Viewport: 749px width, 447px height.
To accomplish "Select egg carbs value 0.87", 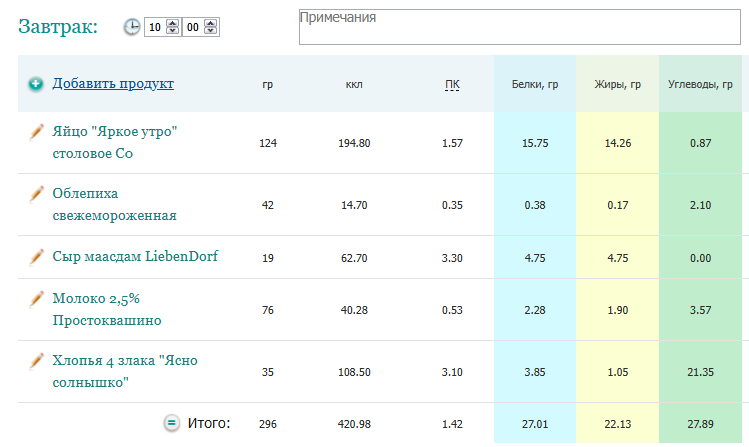I will pyautogui.click(x=700, y=143).
